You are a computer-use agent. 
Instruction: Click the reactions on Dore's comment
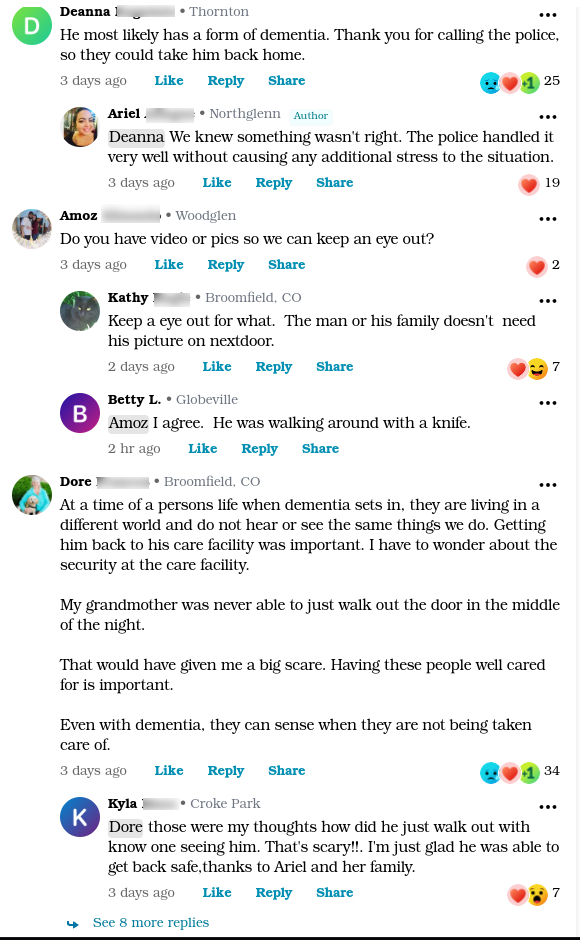pos(510,772)
